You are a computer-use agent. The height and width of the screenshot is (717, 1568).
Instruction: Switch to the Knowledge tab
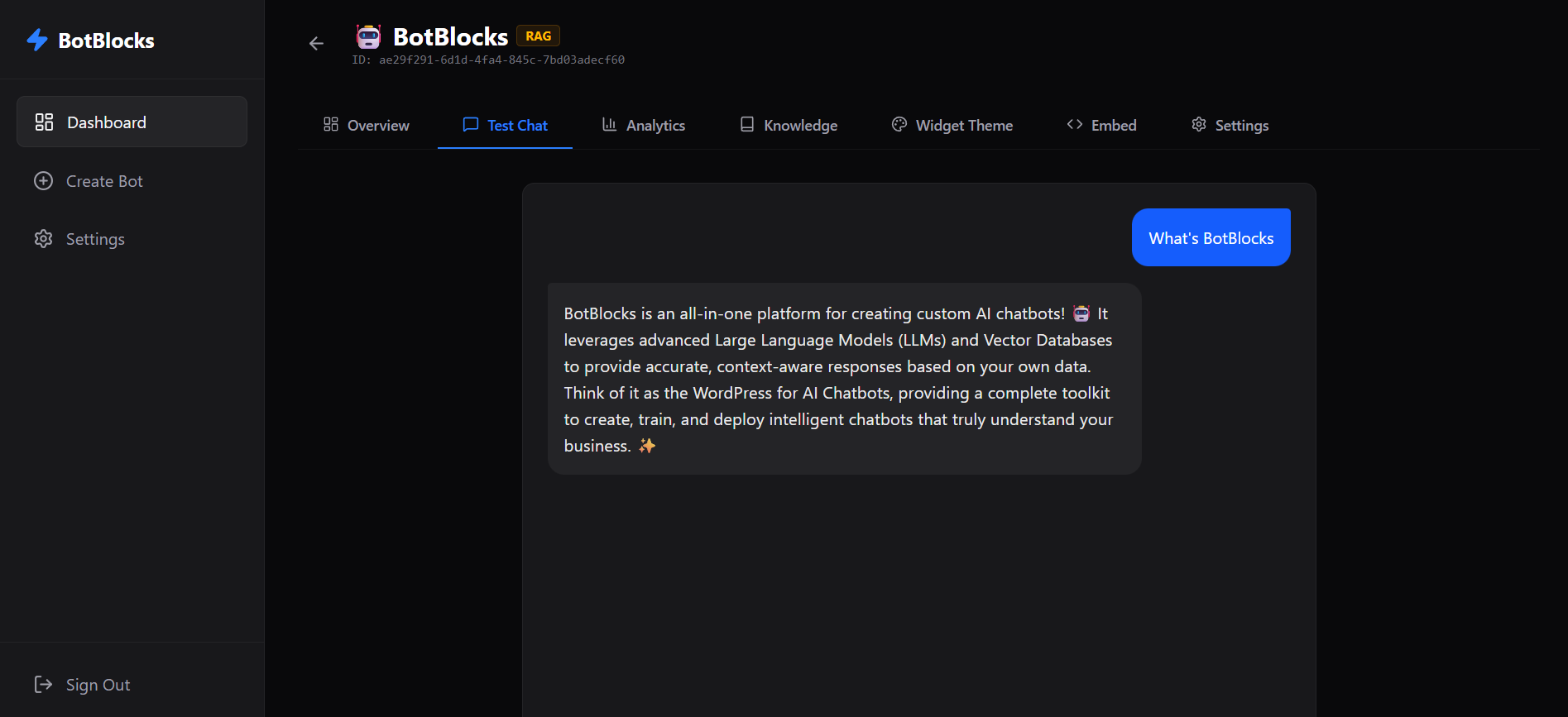789,125
